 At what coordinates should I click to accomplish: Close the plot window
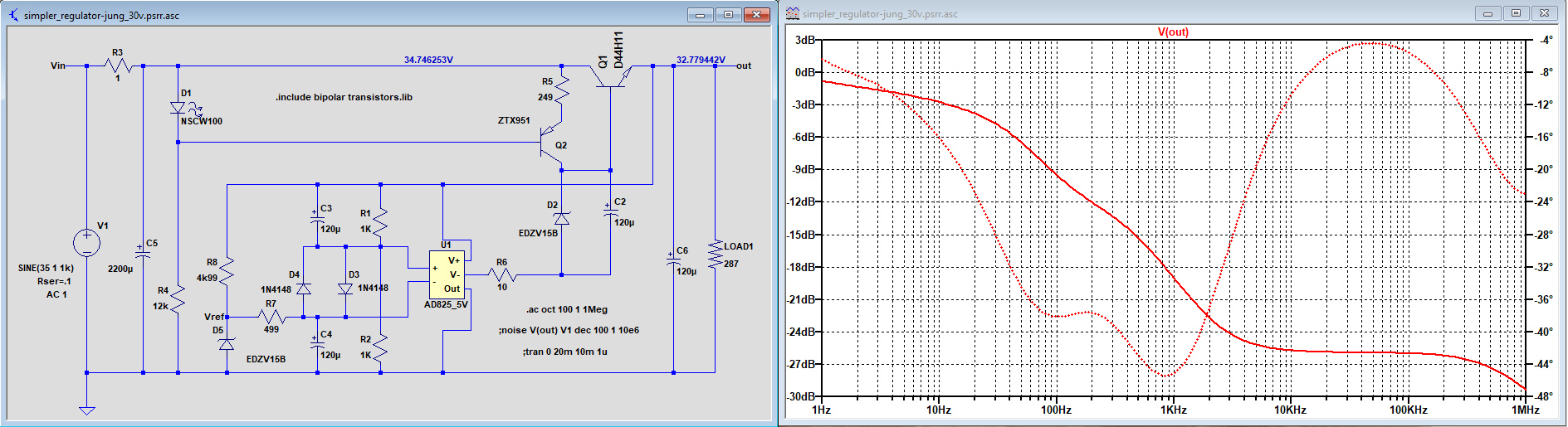[1545, 13]
